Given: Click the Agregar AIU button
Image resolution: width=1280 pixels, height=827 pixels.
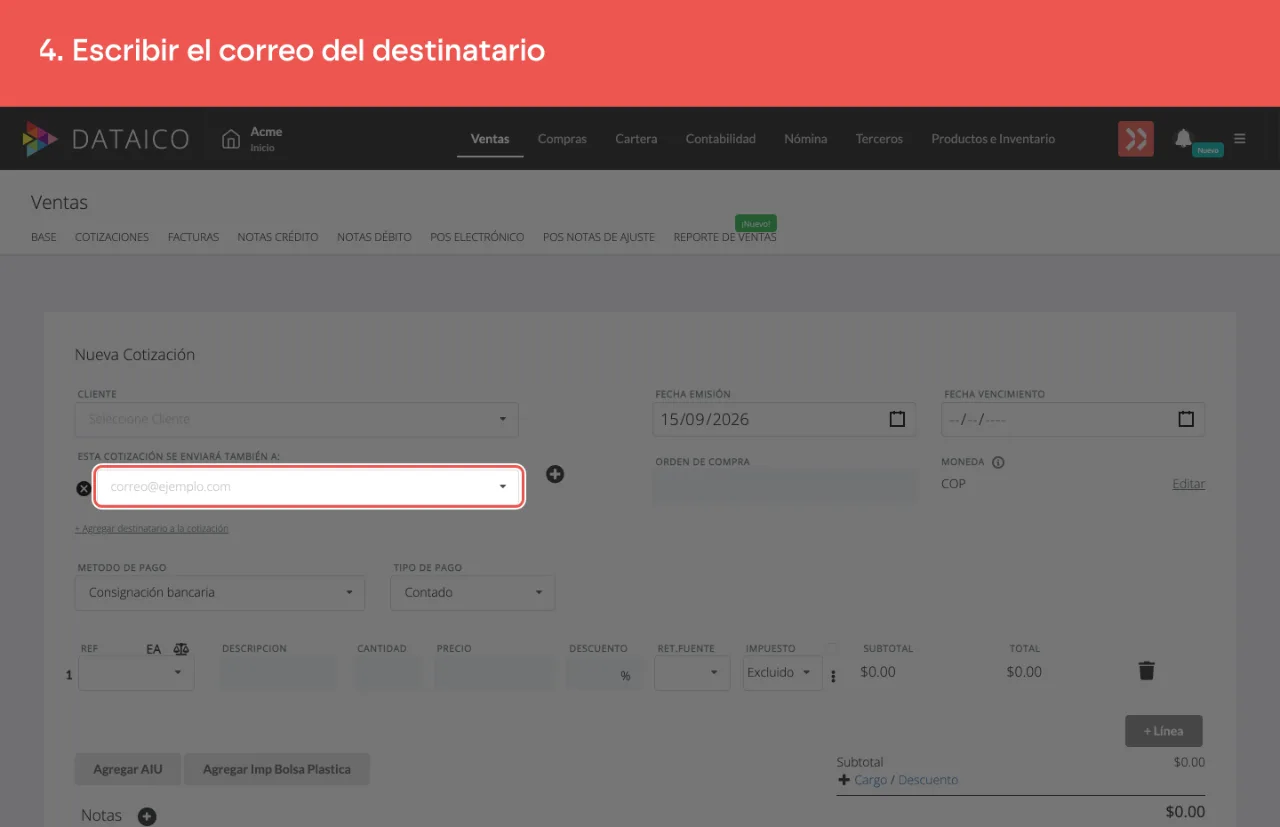Looking at the screenshot, I should click(128, 769).
